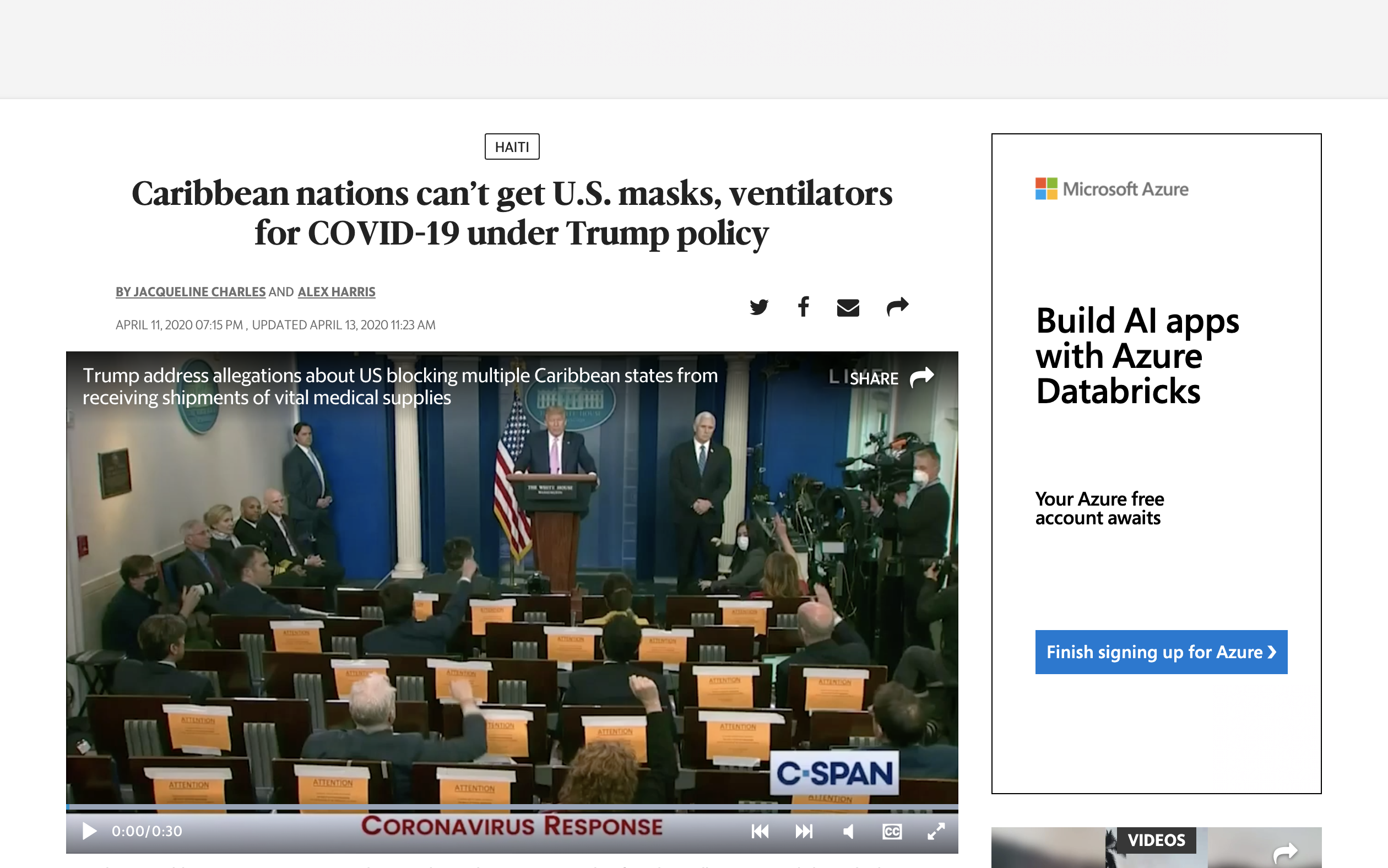
Task: Skip to previous video
Action: coord(760,831)
